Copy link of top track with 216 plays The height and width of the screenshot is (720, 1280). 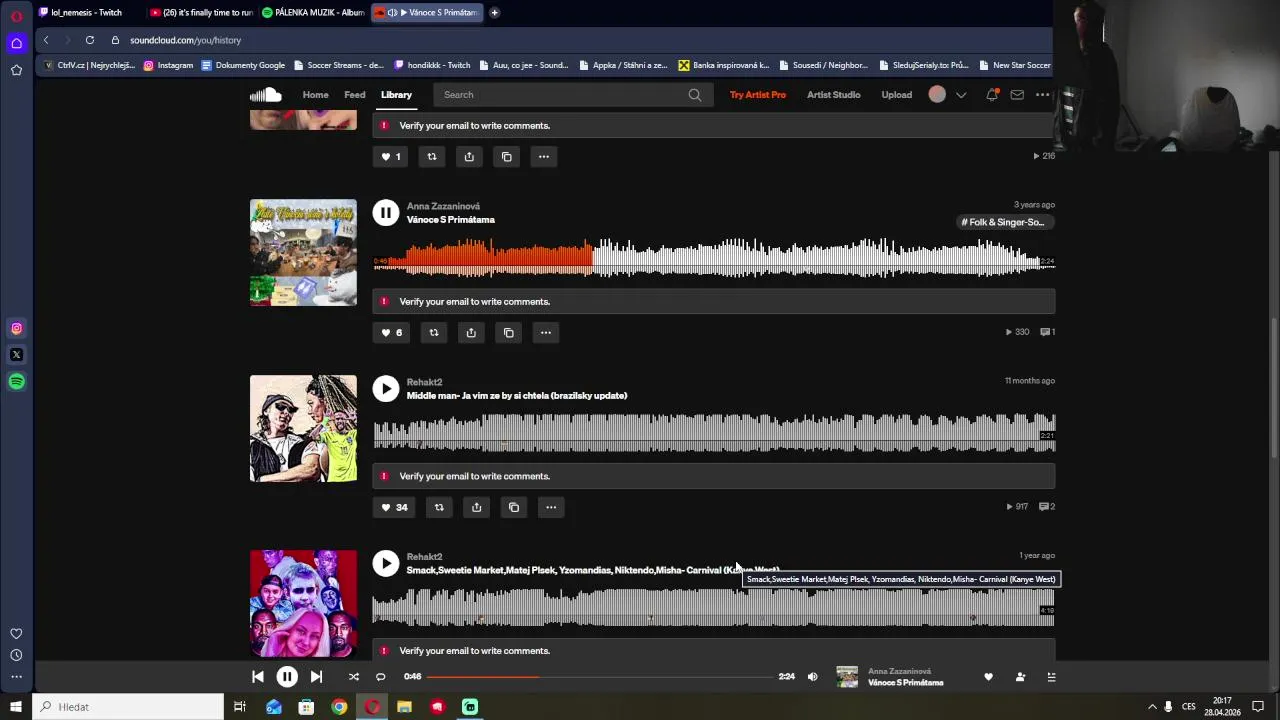pos(506,156)
